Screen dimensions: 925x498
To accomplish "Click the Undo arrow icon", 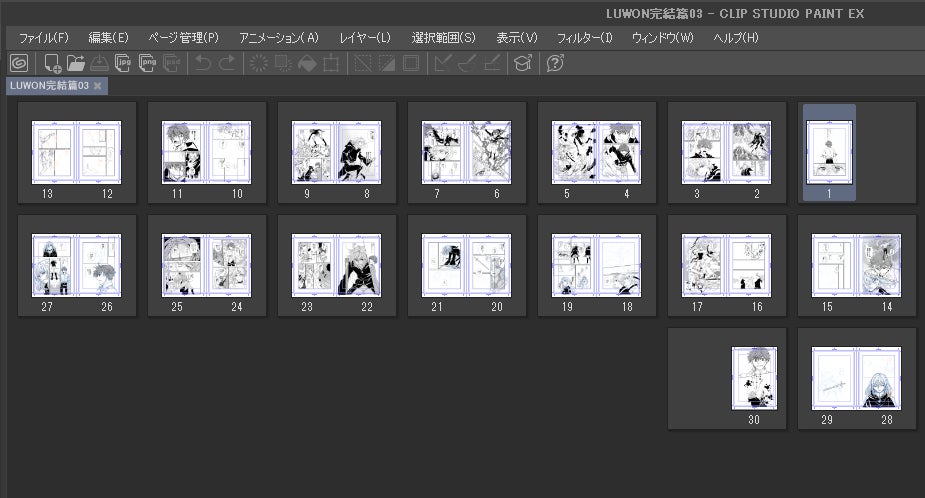I will point(203,63).
